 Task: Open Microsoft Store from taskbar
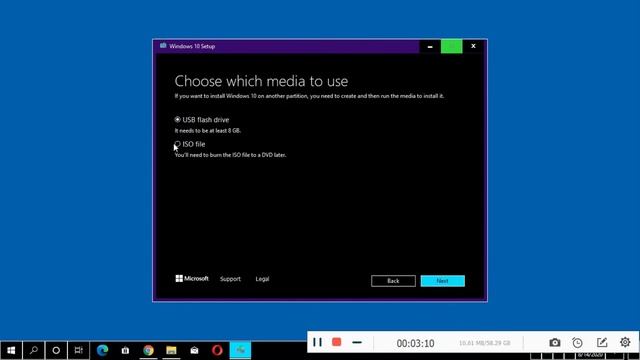(125, 350)
